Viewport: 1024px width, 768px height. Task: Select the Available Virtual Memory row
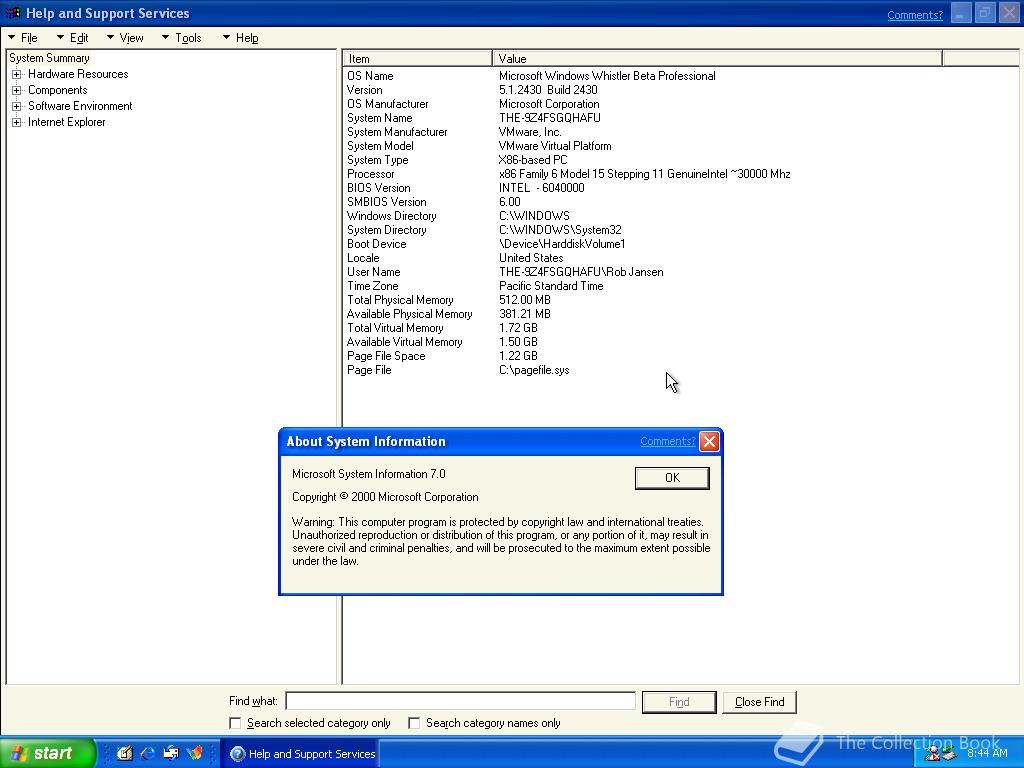point(442,342)
